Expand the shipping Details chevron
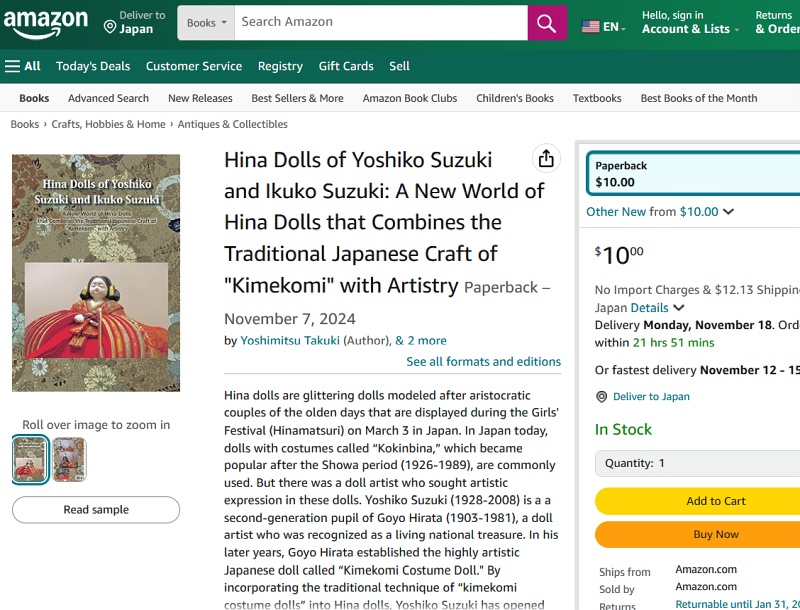The height and width of the screenshot is (610, 800). [x=679, y=308]
